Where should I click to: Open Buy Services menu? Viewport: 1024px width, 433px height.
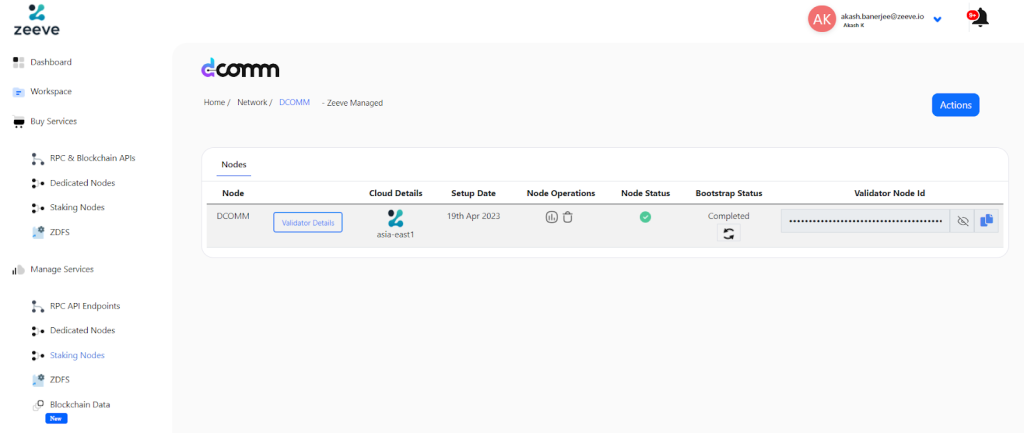tap(54, 121)
